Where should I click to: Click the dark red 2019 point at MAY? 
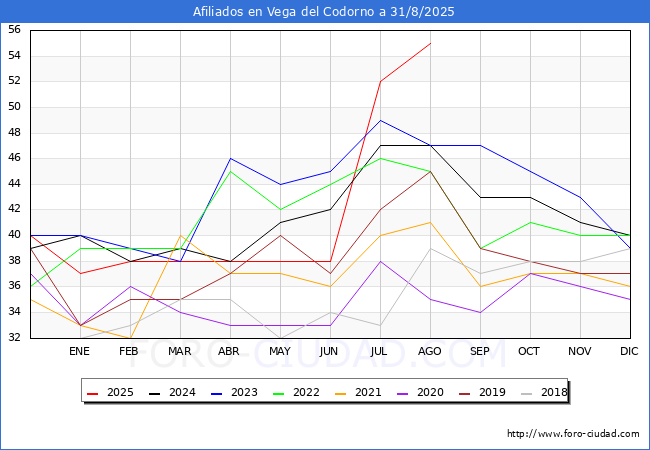tap(281, 235)
